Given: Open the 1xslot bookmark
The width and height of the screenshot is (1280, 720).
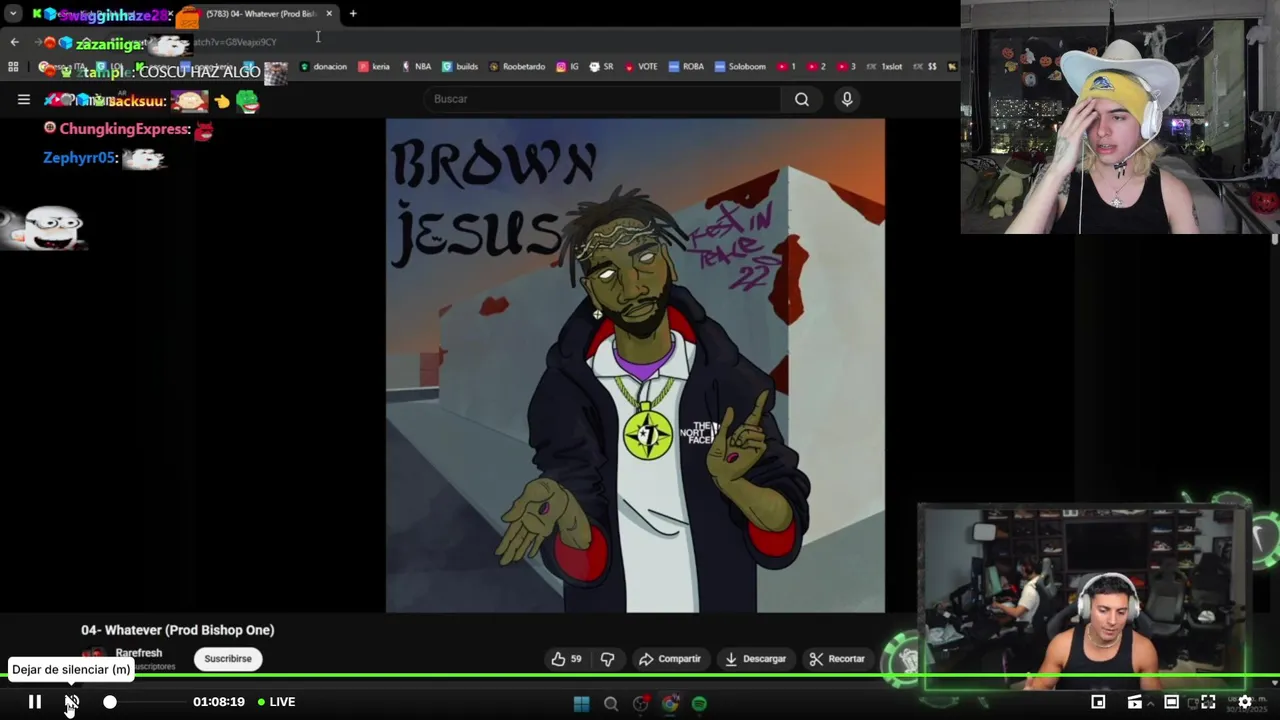Looking at the screenshot, I should click(x=884, y=67).
